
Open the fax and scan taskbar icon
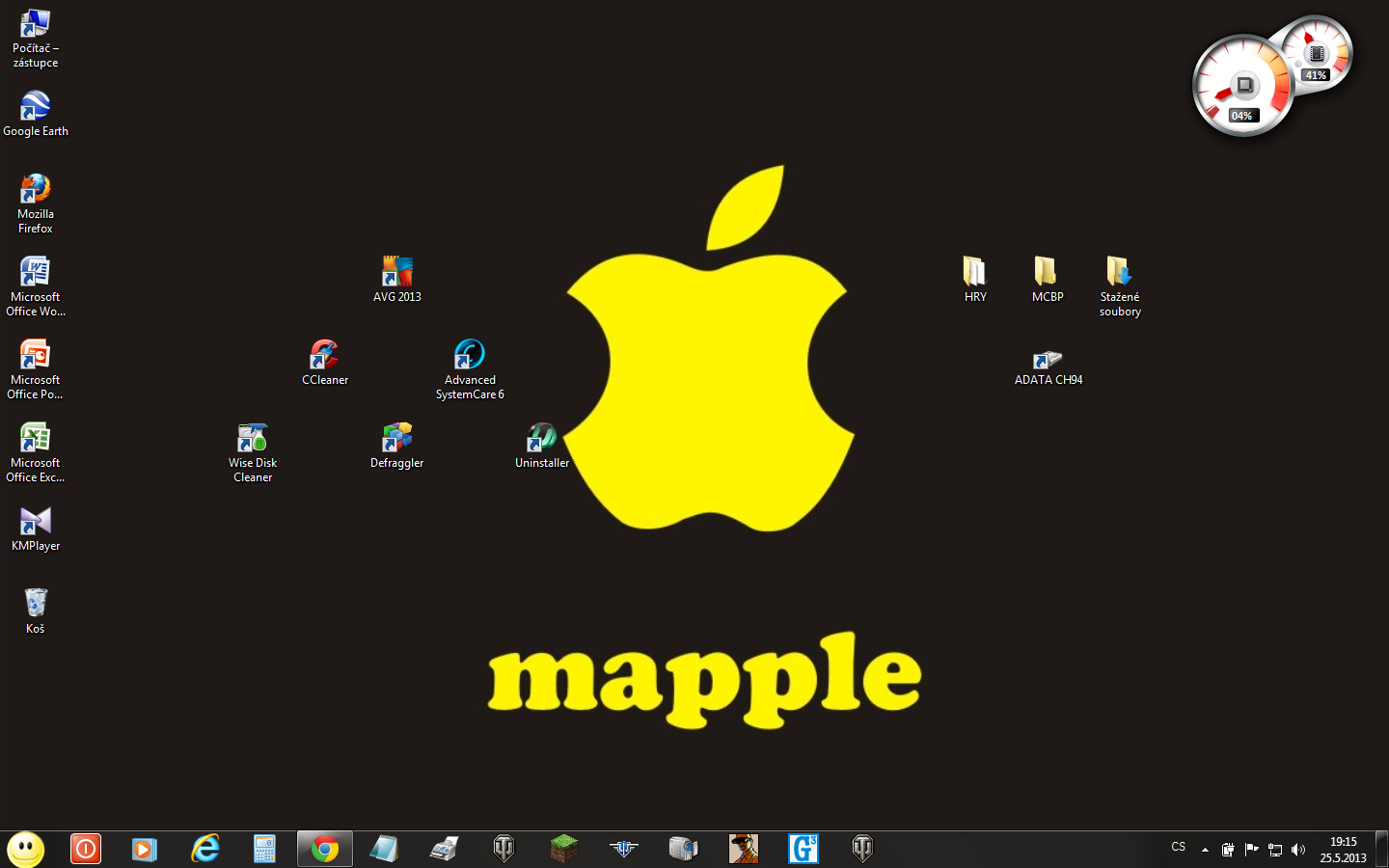point(444,849)
